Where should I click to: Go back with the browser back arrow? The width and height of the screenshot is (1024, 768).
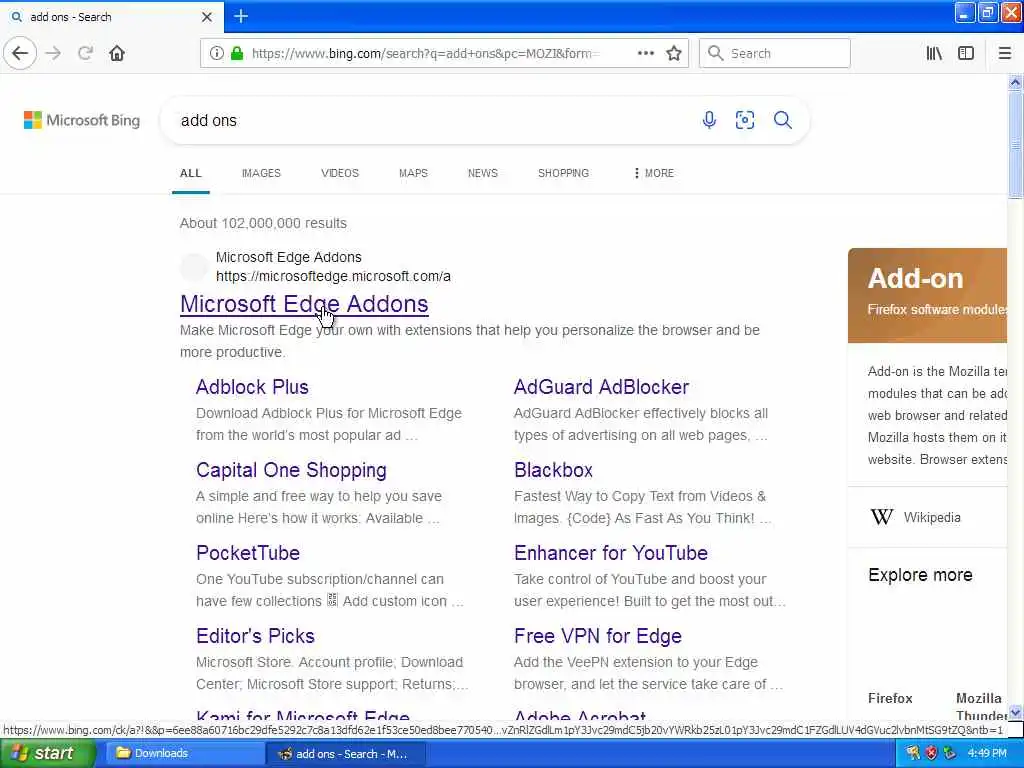20,54
